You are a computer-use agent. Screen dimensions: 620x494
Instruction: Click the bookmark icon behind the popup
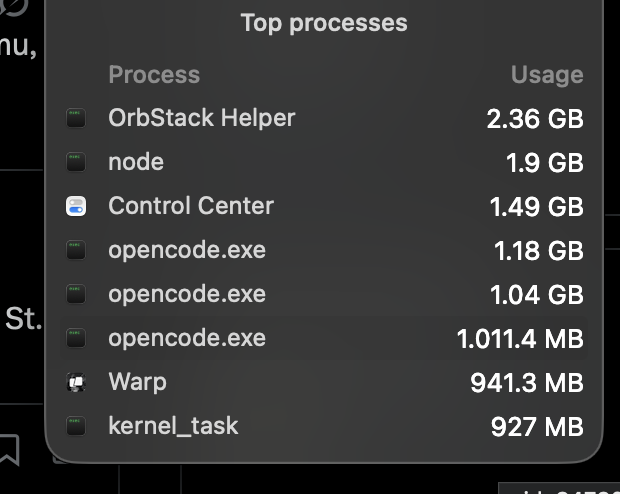click(x=9, y=450)
